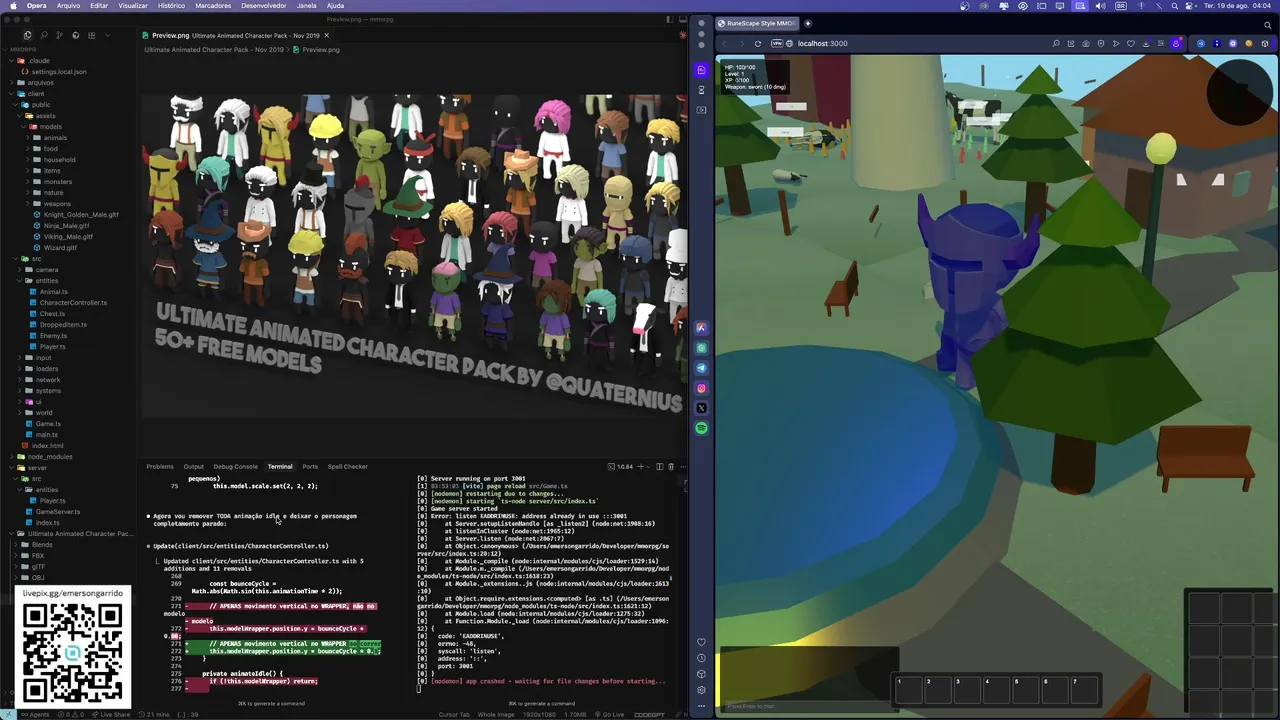Open a new browser tab with the plus button

point(808,23)
